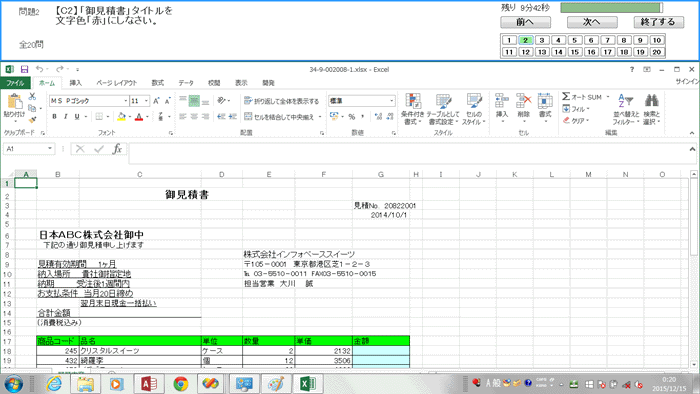The width and height of the screenshot is (700, 394).
Task: Open the ファイル tab
Action: pos(15,83)
